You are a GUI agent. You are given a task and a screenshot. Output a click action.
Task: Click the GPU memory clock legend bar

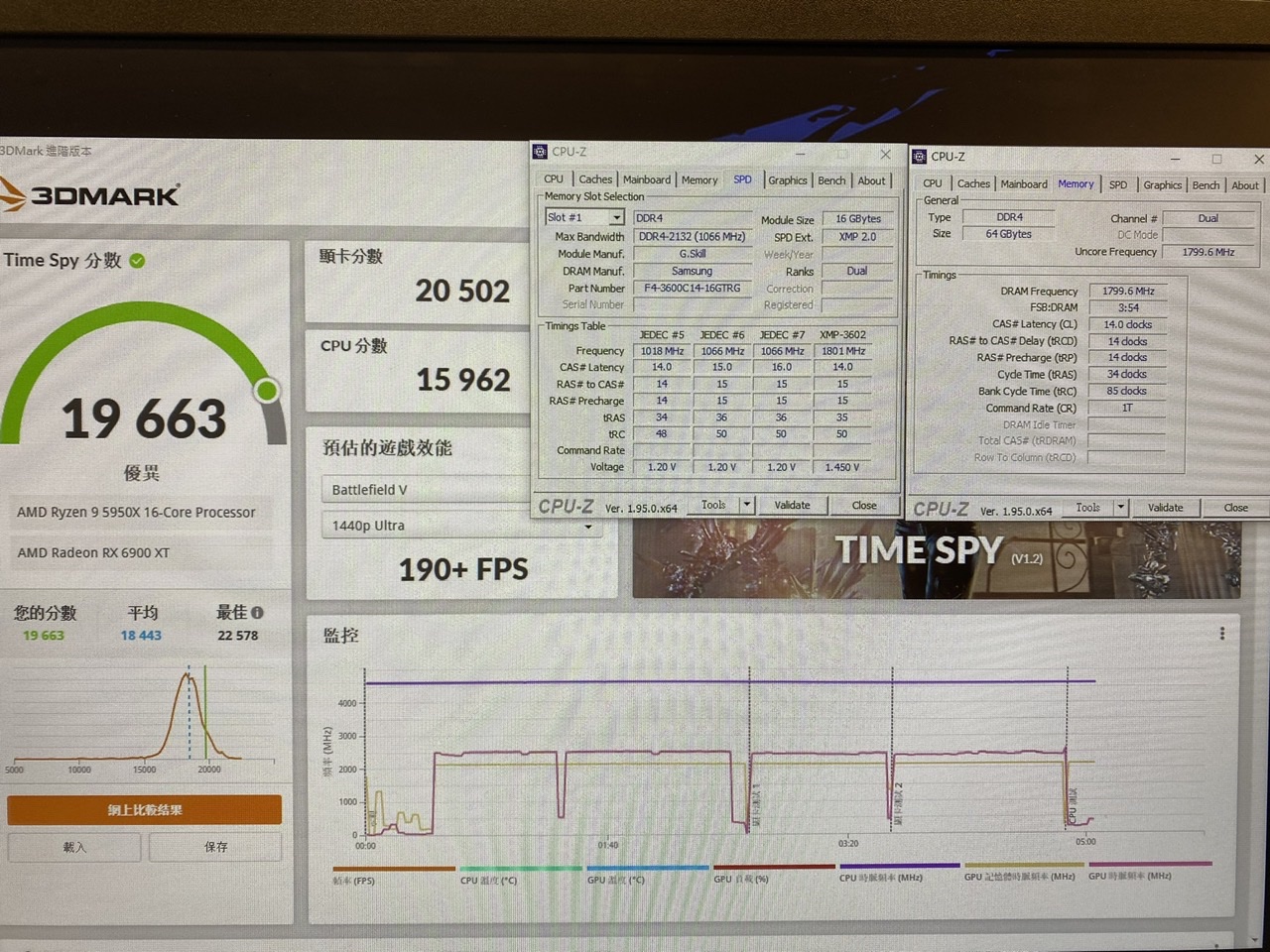(x=1025, y=864)
